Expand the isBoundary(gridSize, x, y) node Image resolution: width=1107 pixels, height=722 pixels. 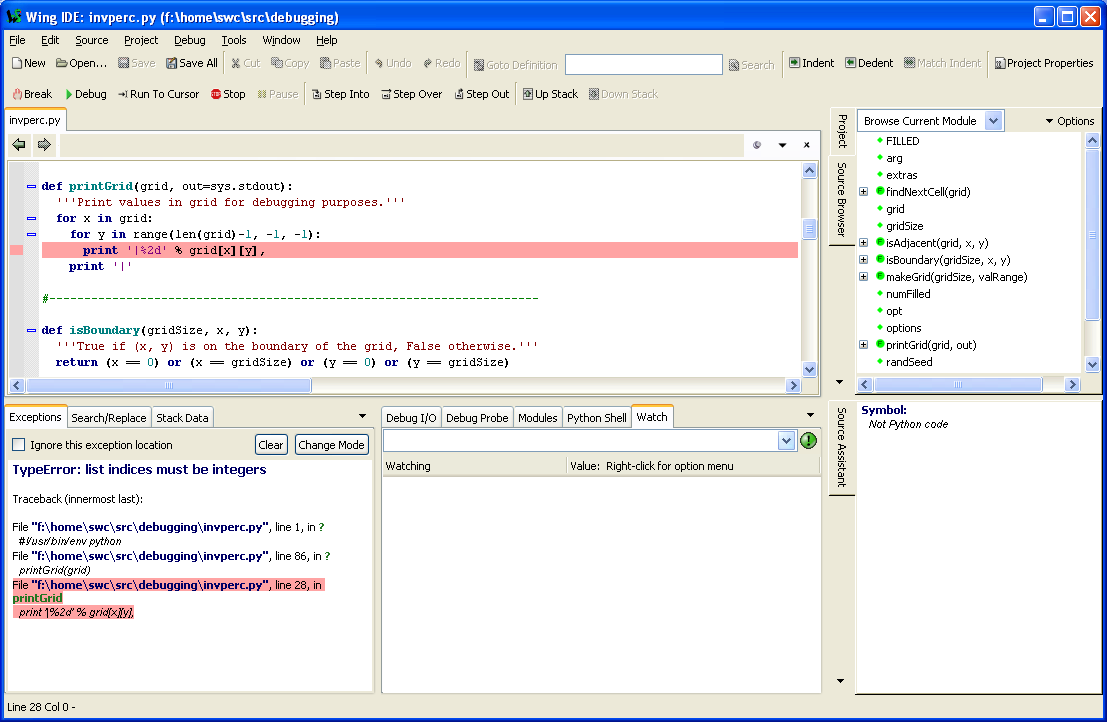coord(863,260)
